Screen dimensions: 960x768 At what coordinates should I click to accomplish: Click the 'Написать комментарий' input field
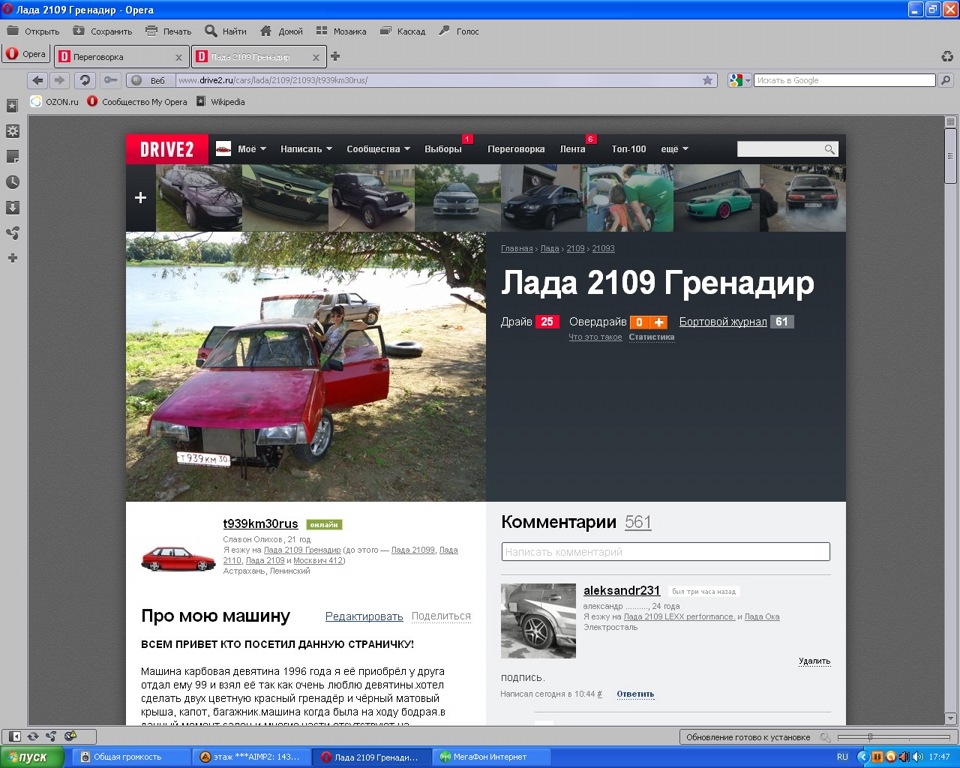pos(665,552)
